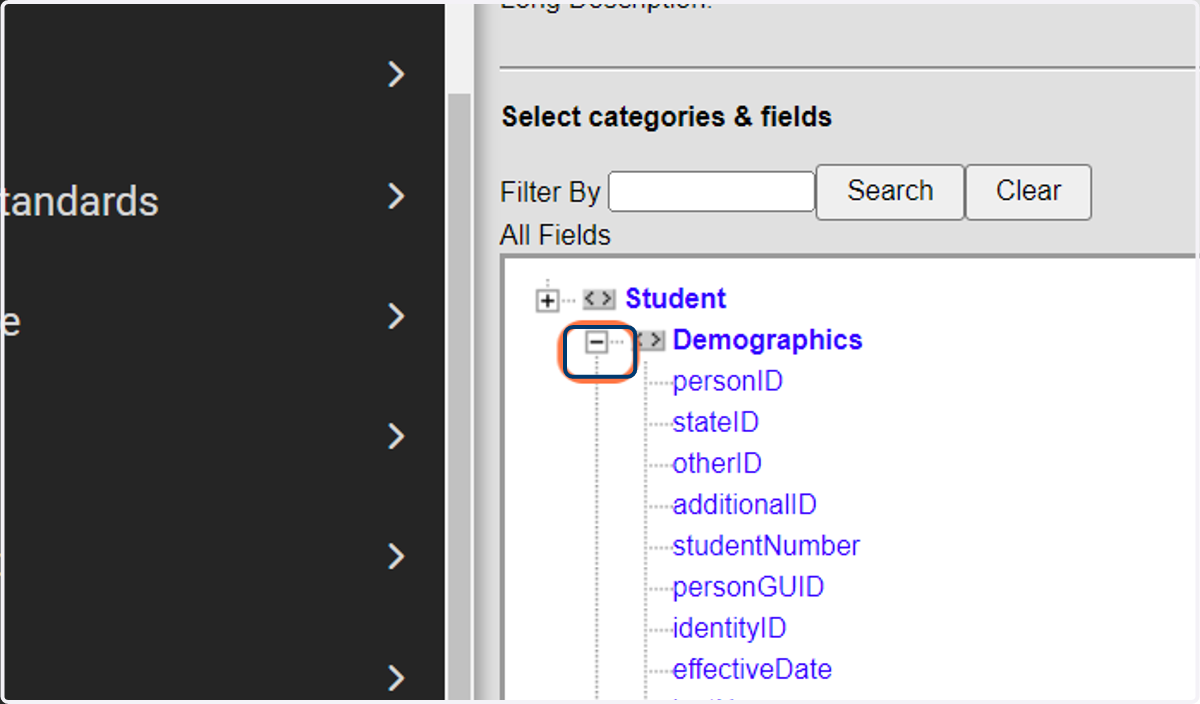Add the personID field

point(728,381)
